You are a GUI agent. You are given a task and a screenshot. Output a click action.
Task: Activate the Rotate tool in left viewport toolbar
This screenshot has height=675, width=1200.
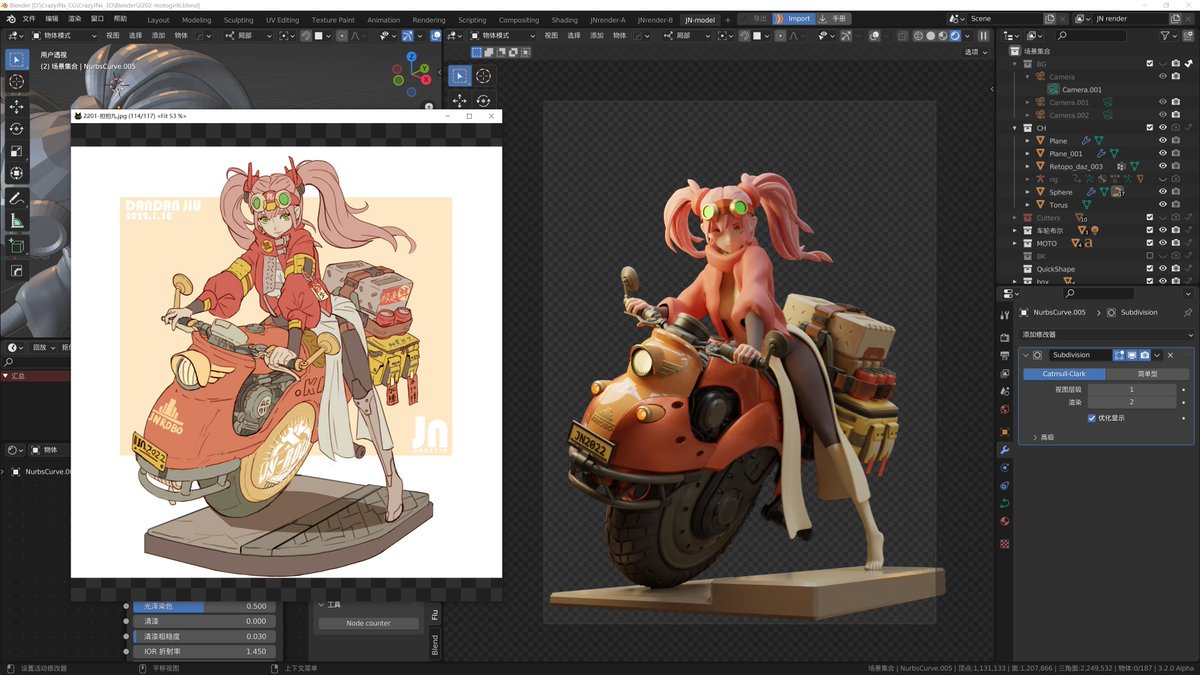tap(16, 129)
